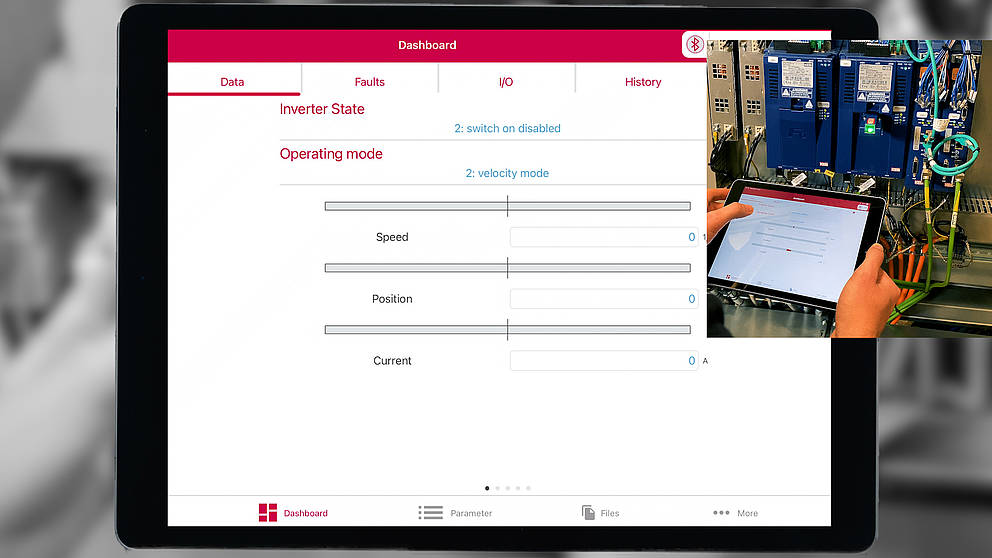Tap '2: velocity mode' value
The image size is (992, 558).
tap(507, 173)
